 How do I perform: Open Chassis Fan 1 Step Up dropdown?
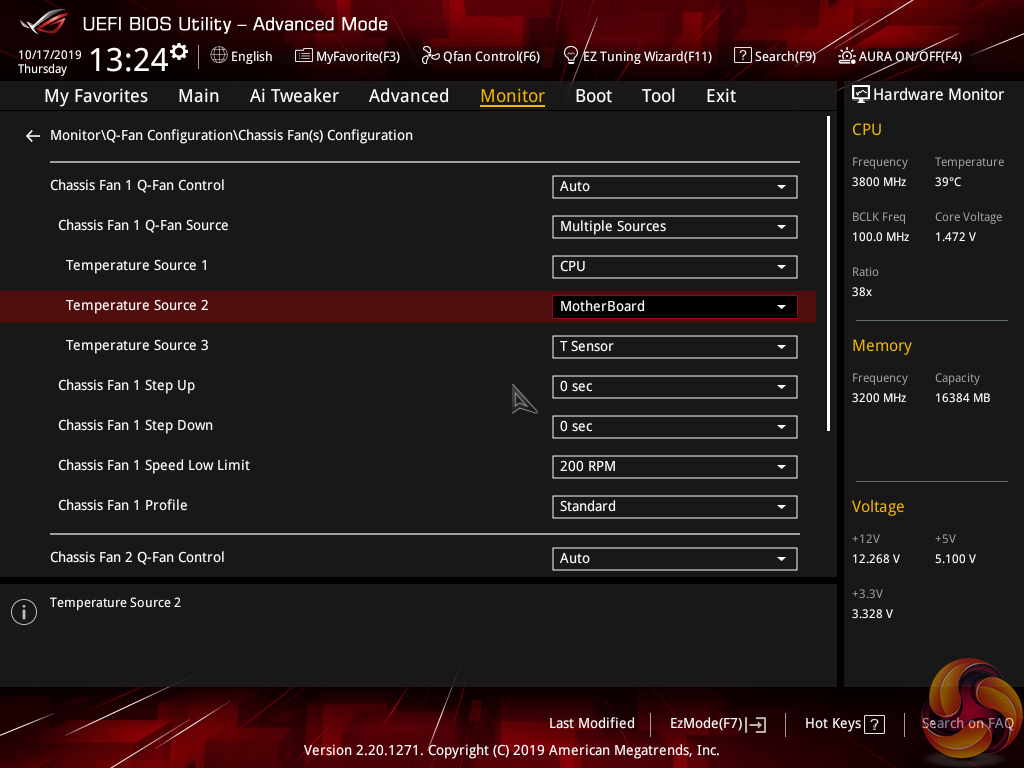(x=675, y=387)
